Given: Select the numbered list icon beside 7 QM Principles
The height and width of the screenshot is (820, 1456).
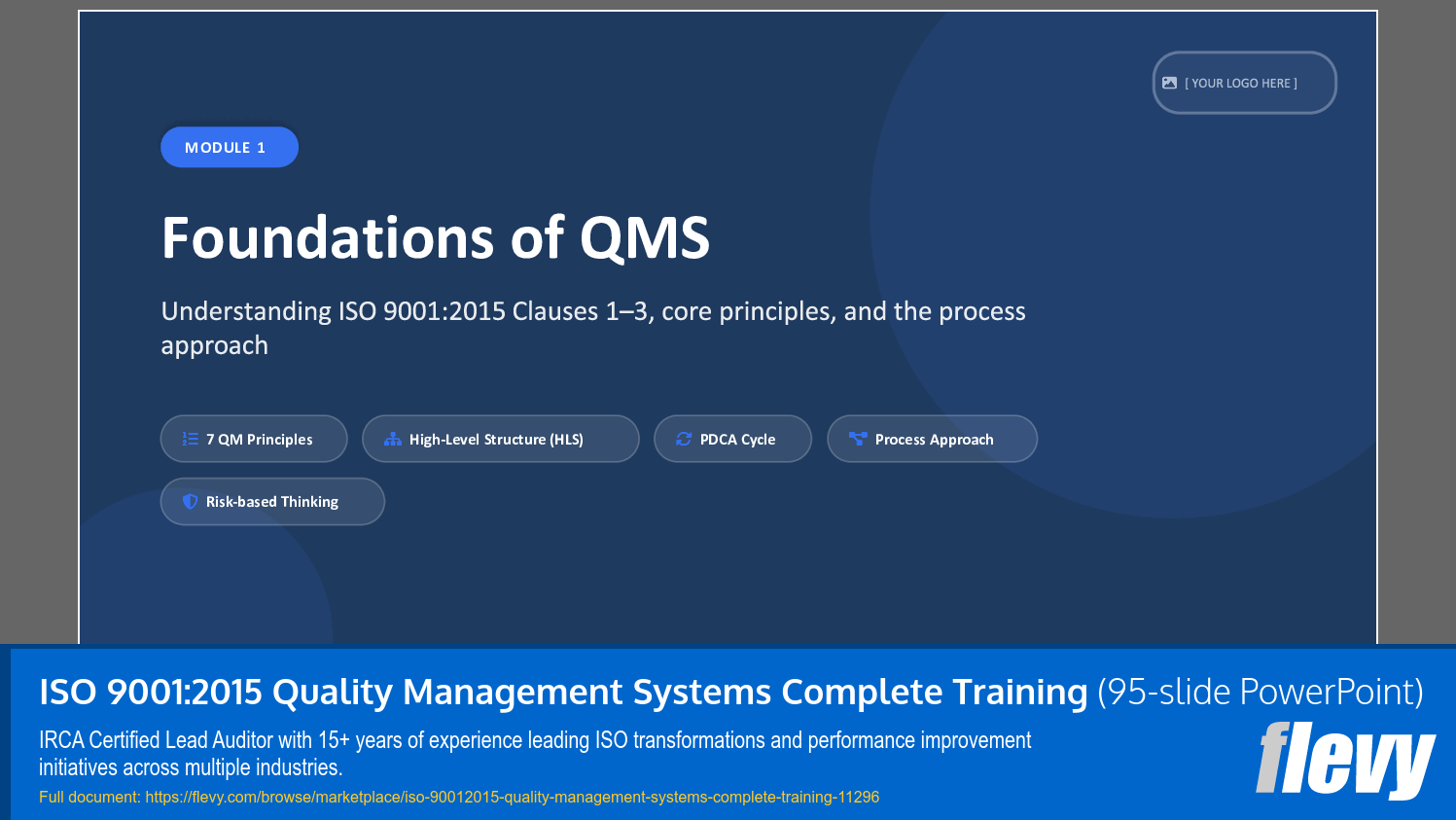Looking at the screenshot, I should [x=190, y=439].
